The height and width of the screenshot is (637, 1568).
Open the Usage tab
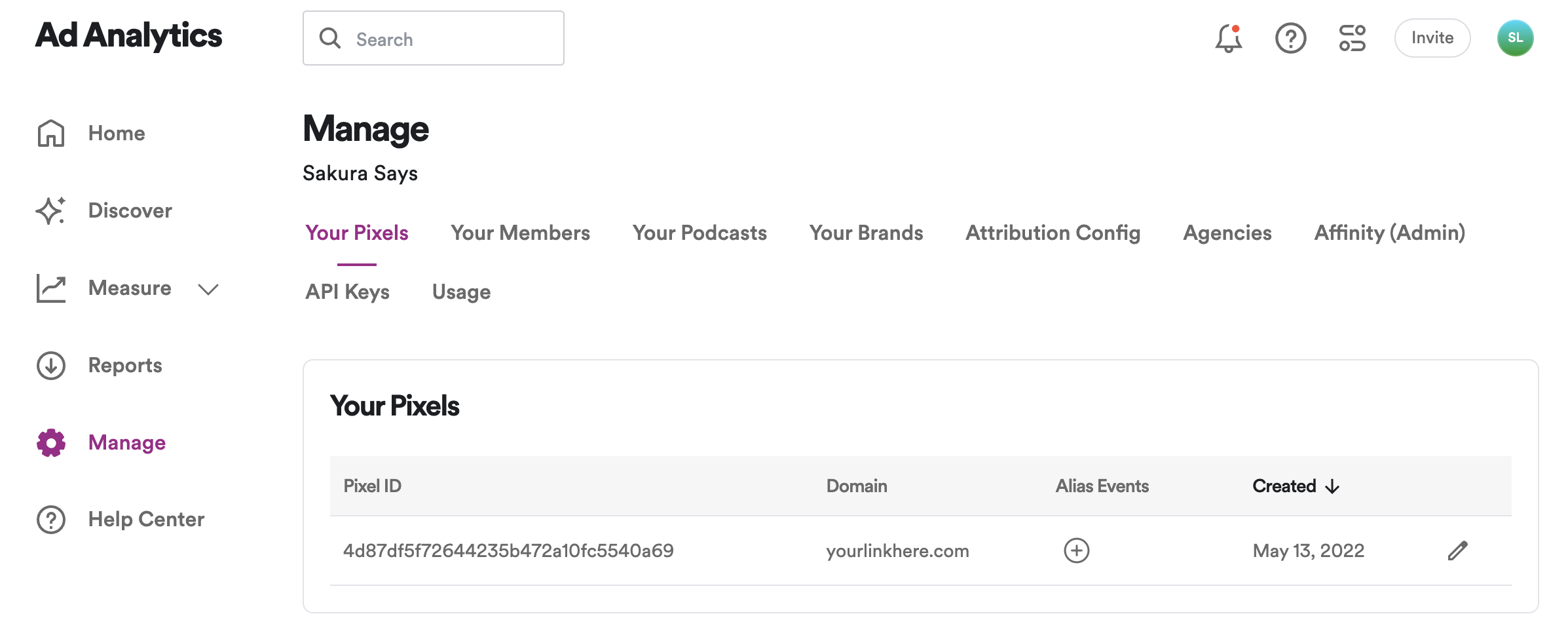point(461,292)
